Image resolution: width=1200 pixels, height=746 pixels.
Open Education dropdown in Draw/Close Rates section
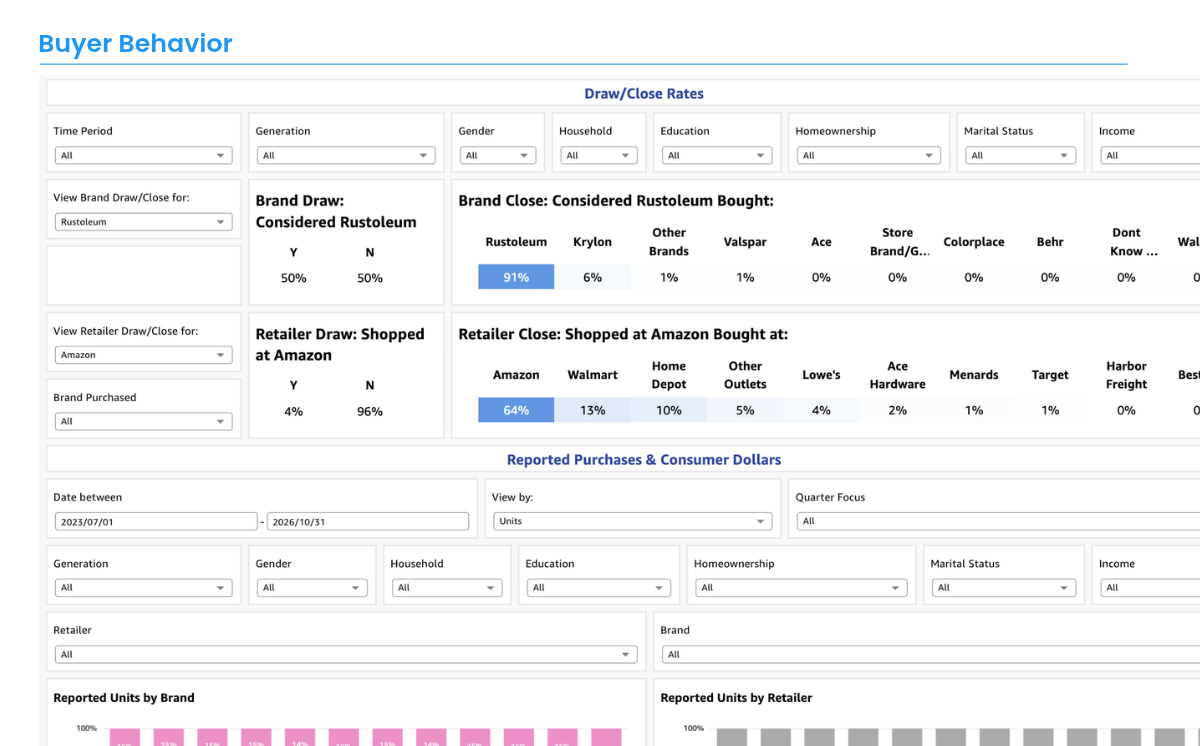[716, 155]
